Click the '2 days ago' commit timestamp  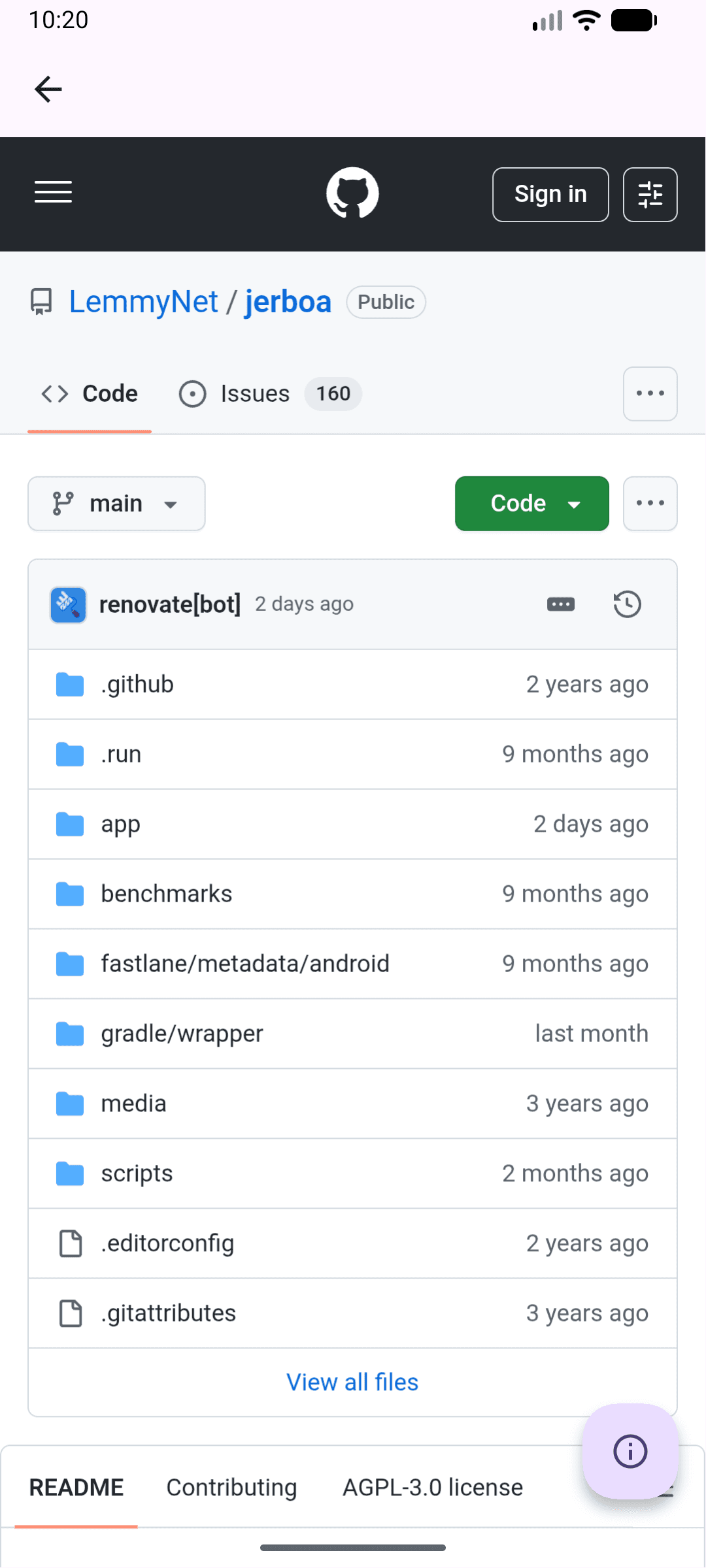304,604
